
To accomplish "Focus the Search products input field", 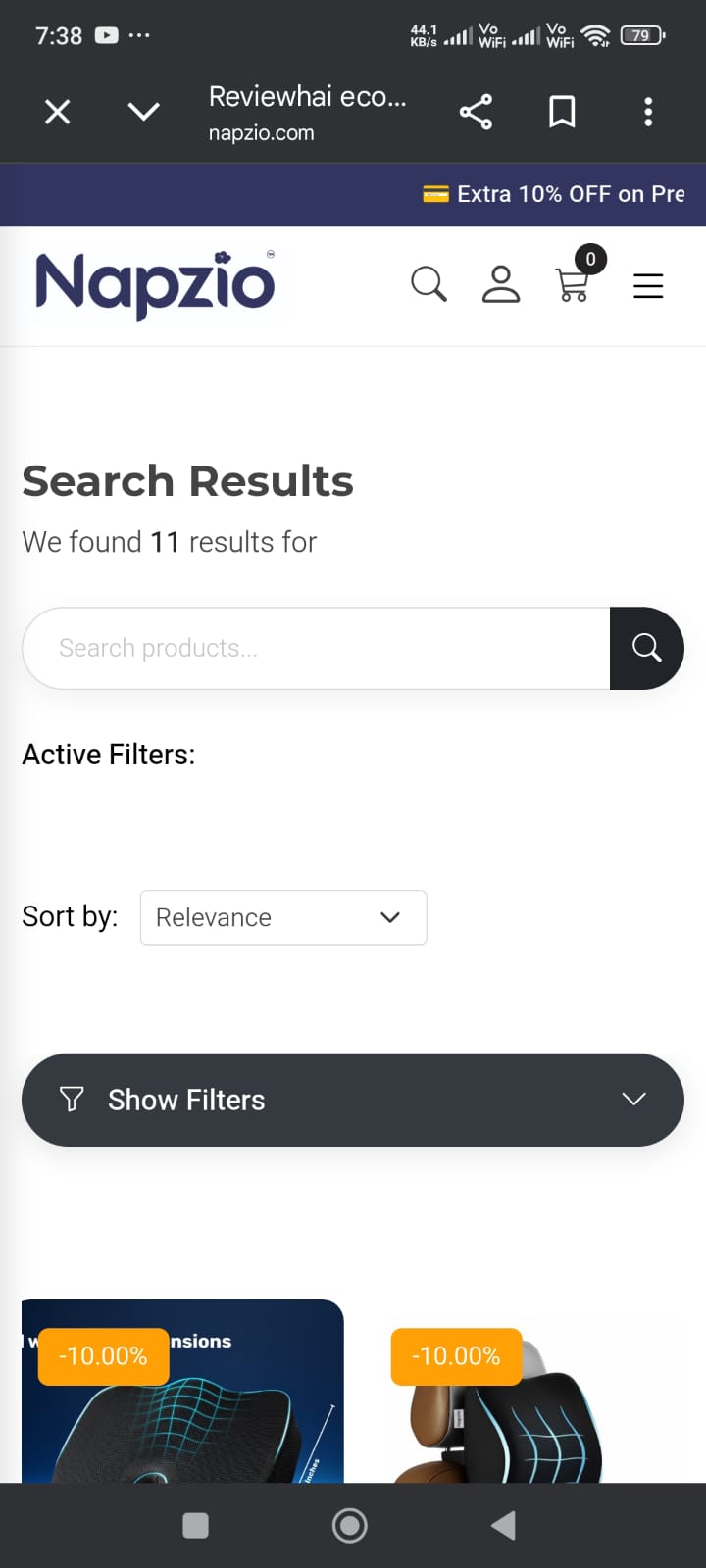I will [316, 648].
